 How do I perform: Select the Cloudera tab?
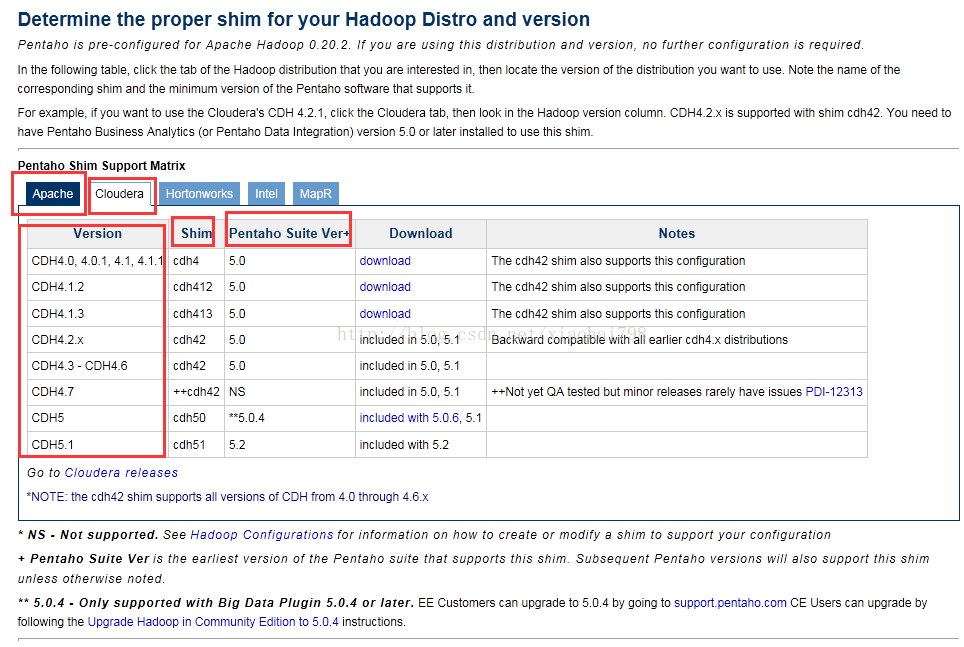(x=119, y=194)
